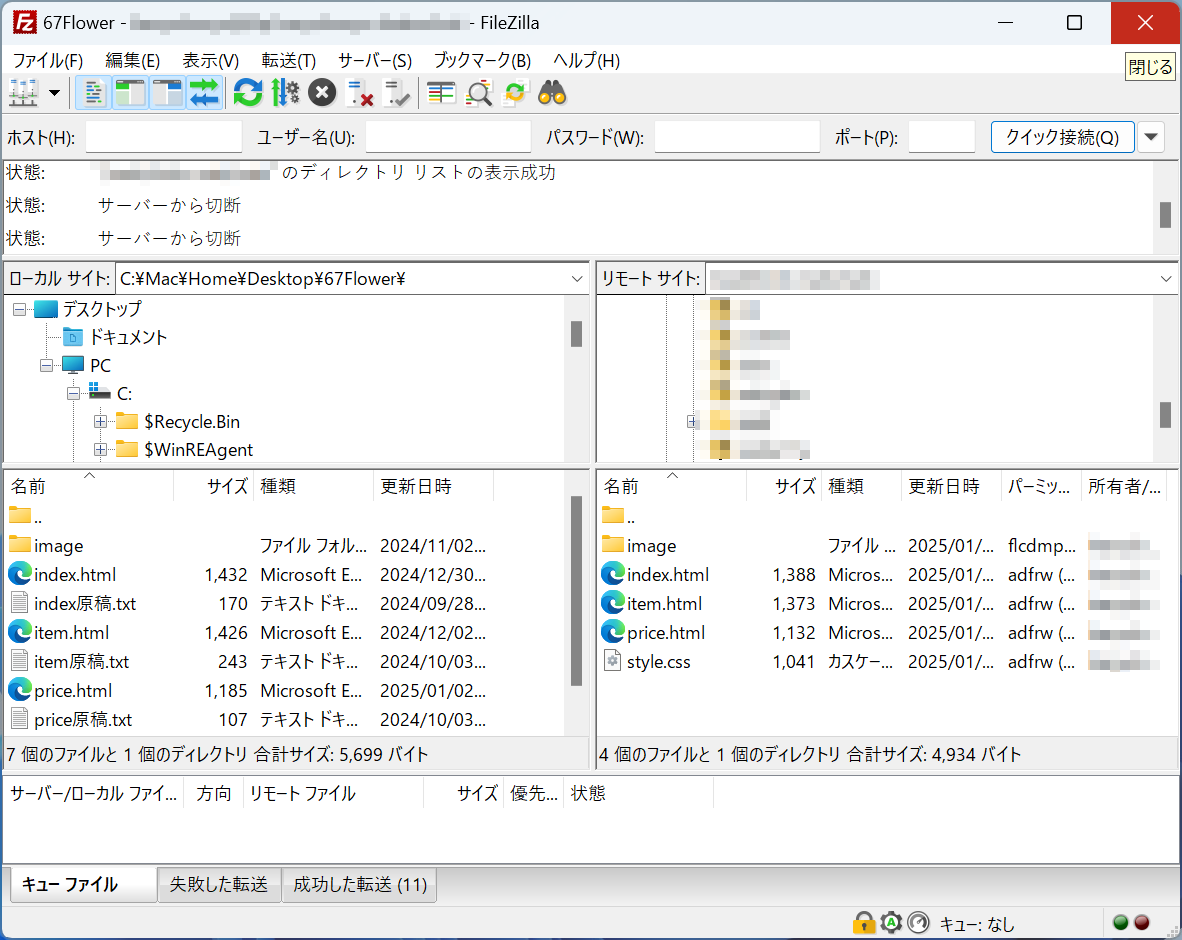
Task: Select the remote image folder icon
Action: (613, 544)
